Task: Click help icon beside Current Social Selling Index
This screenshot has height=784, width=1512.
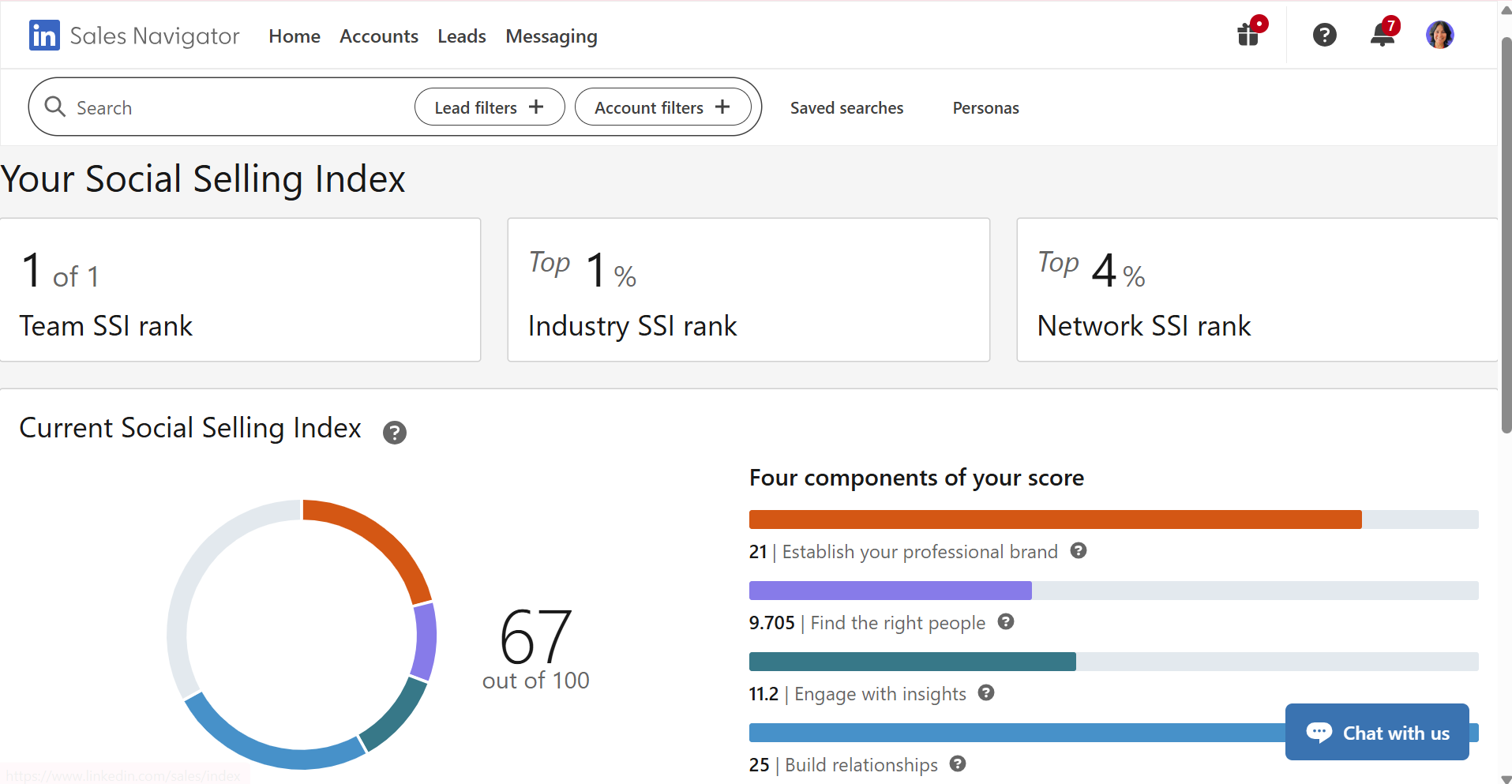Action: point(394,433)
